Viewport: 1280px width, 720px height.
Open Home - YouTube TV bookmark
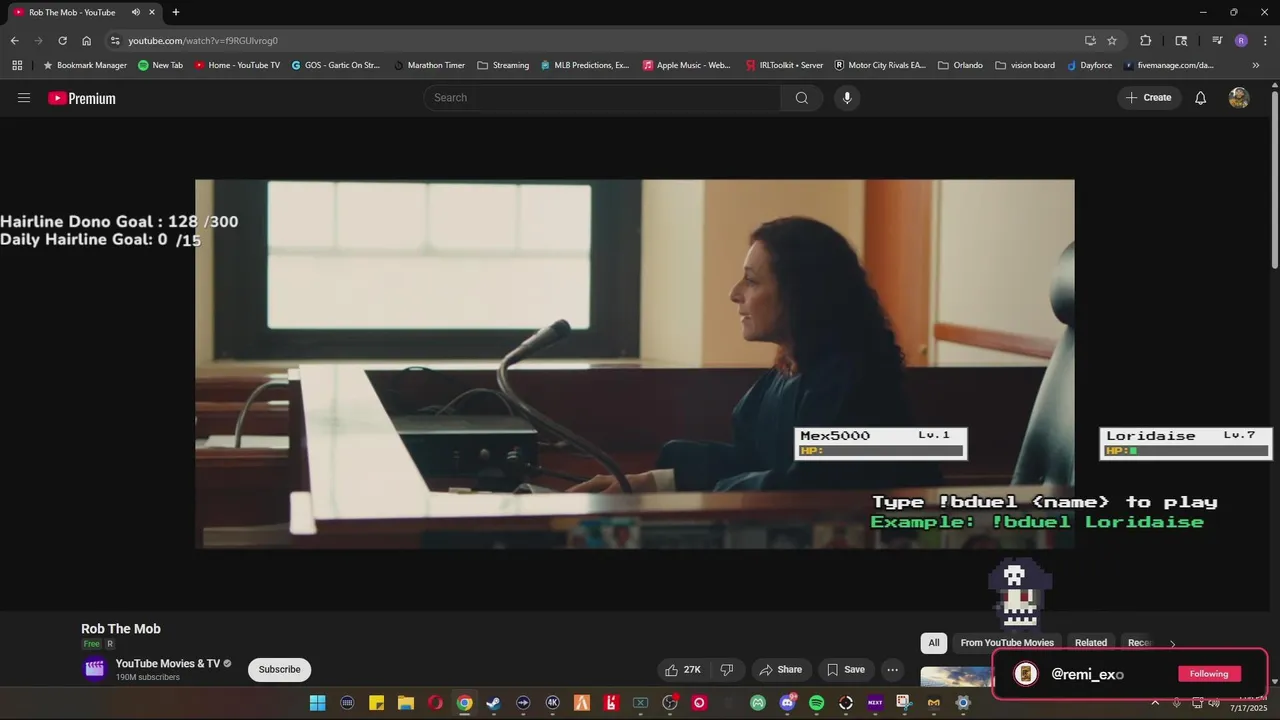[x=237, y=65]
